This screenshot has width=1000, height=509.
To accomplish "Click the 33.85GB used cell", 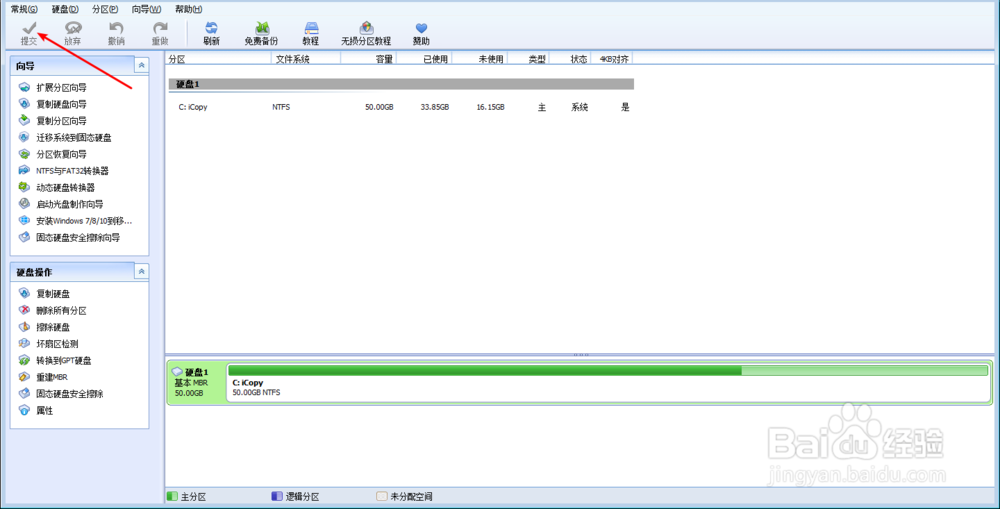I will [434, 107].
